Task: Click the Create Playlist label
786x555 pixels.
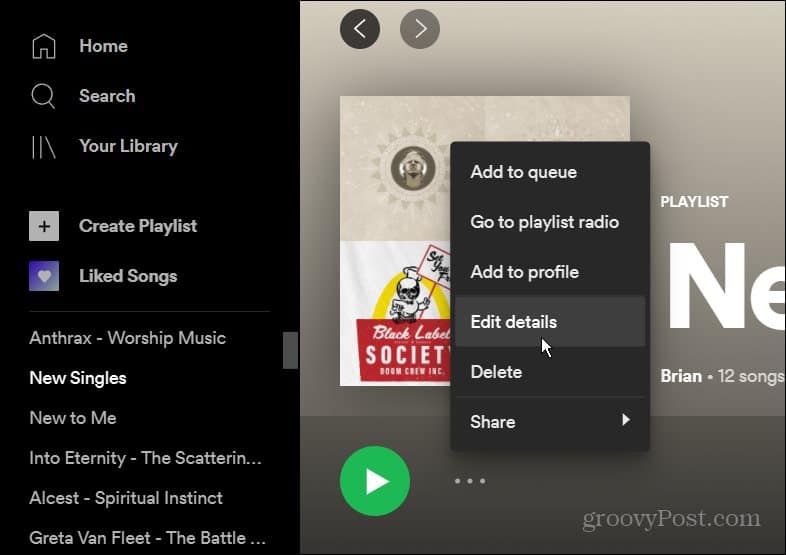Action: (x=138, y=226)
